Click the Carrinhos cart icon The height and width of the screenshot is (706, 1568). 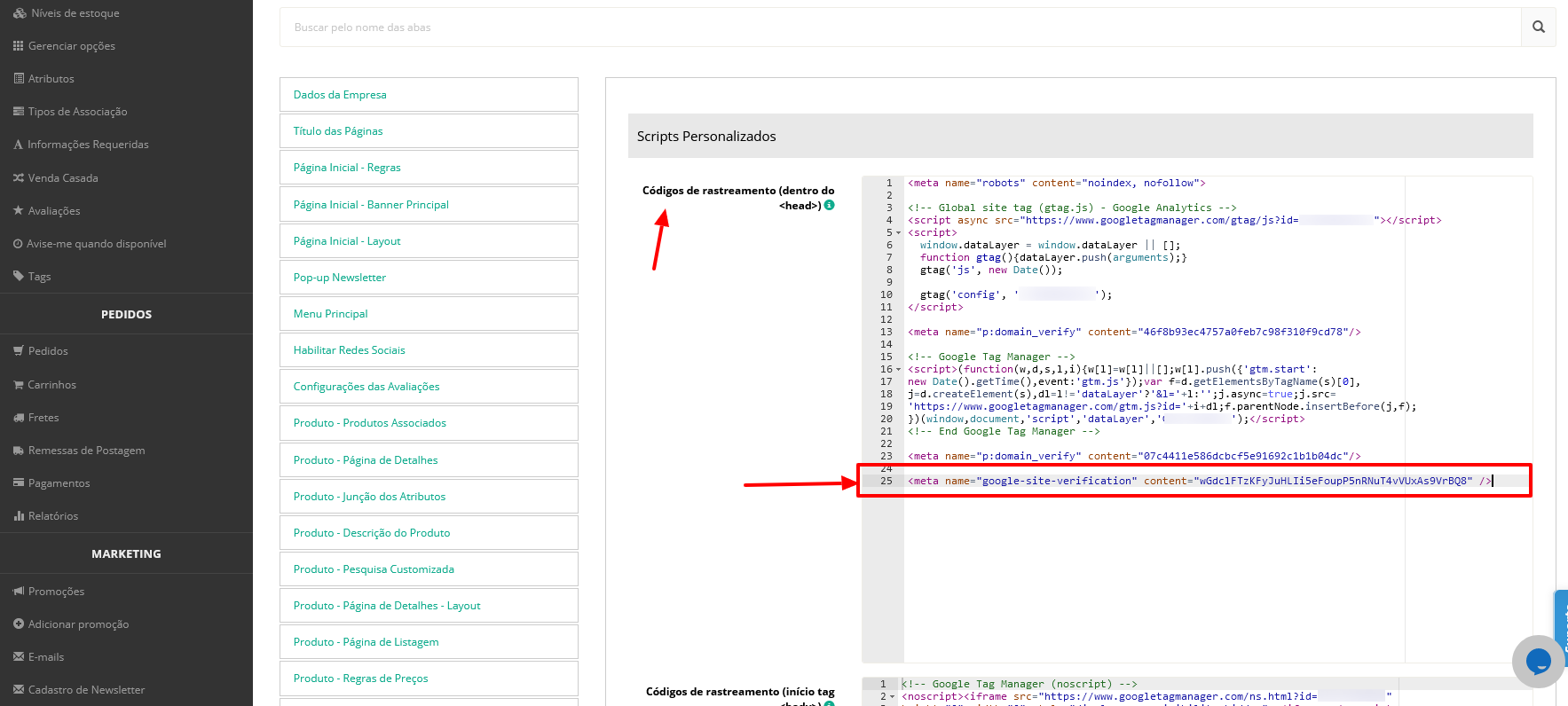(19, 385)
